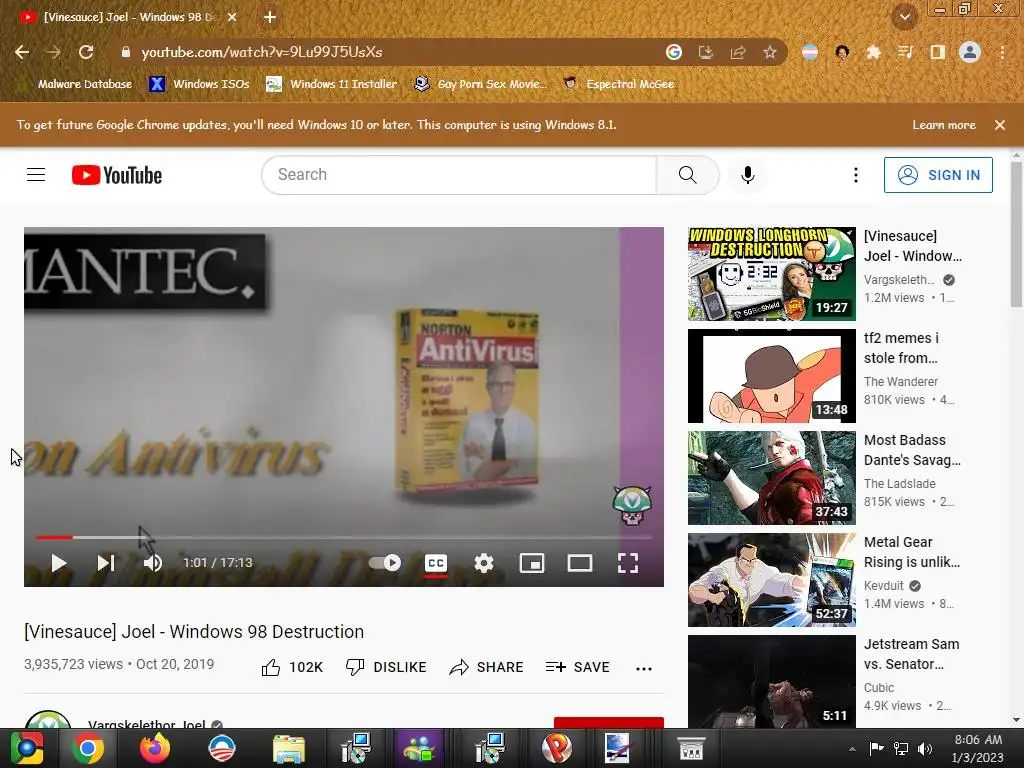
Task: Toggle the autoplay switch off
Action: coord(385,563)
